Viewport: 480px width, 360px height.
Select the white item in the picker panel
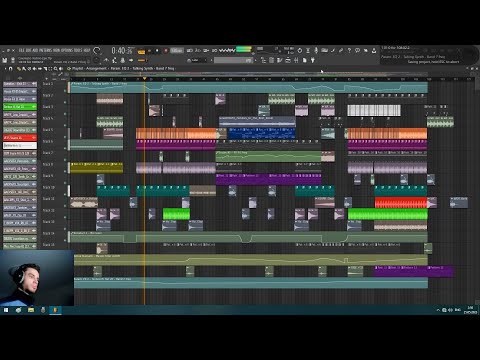(20, 146)
